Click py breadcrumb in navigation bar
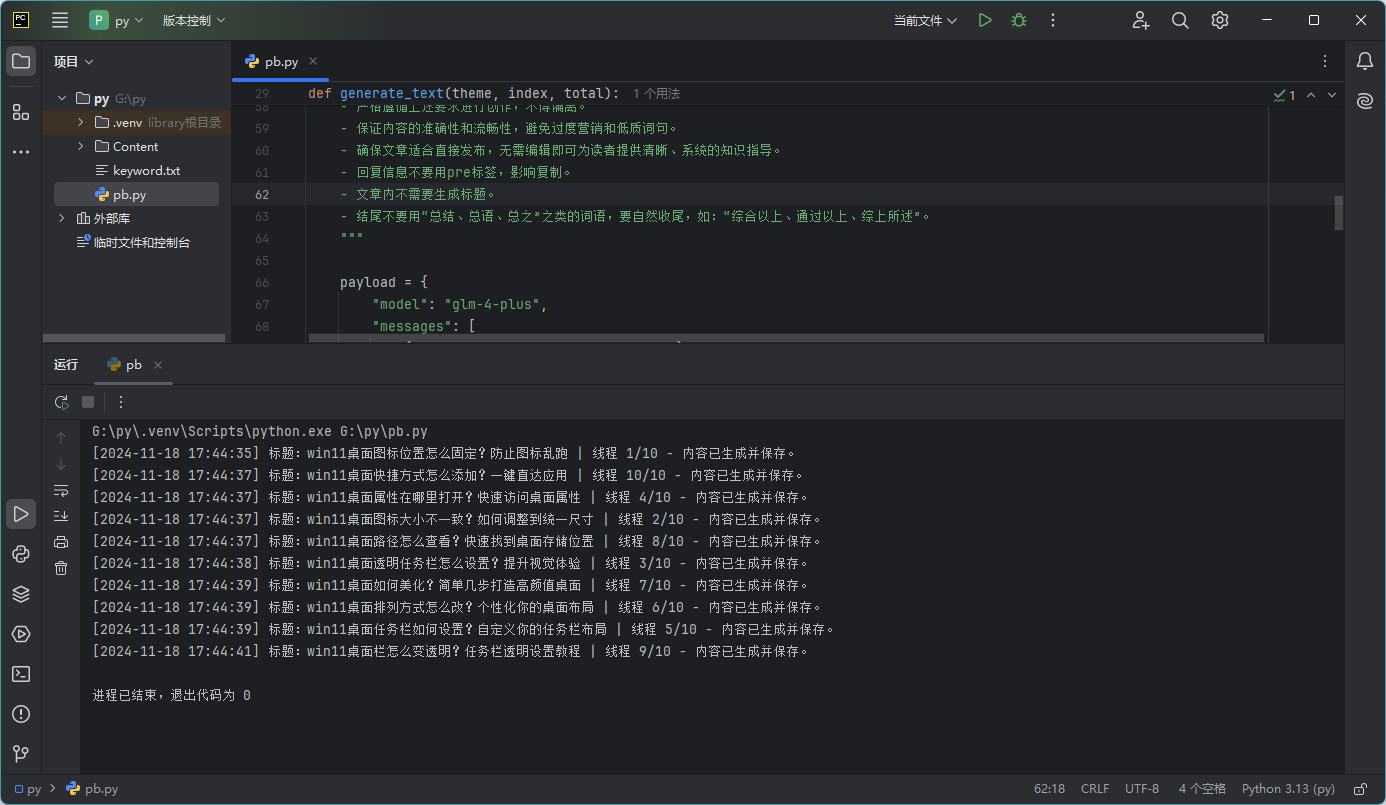Screen dimensions: 1386x805 pos(28,789)
